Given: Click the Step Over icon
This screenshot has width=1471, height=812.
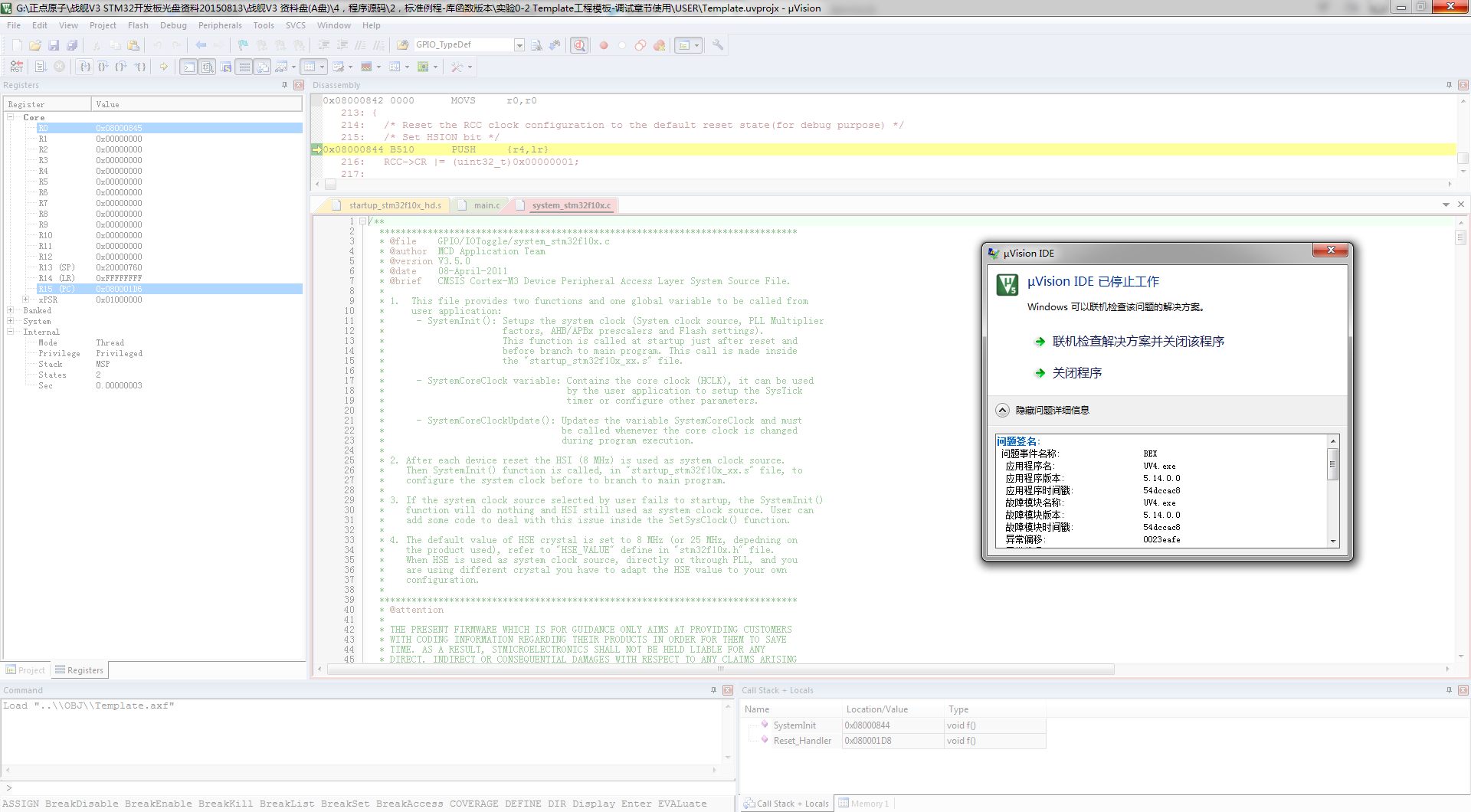Looking at the screenshot, I should (103, 67).
